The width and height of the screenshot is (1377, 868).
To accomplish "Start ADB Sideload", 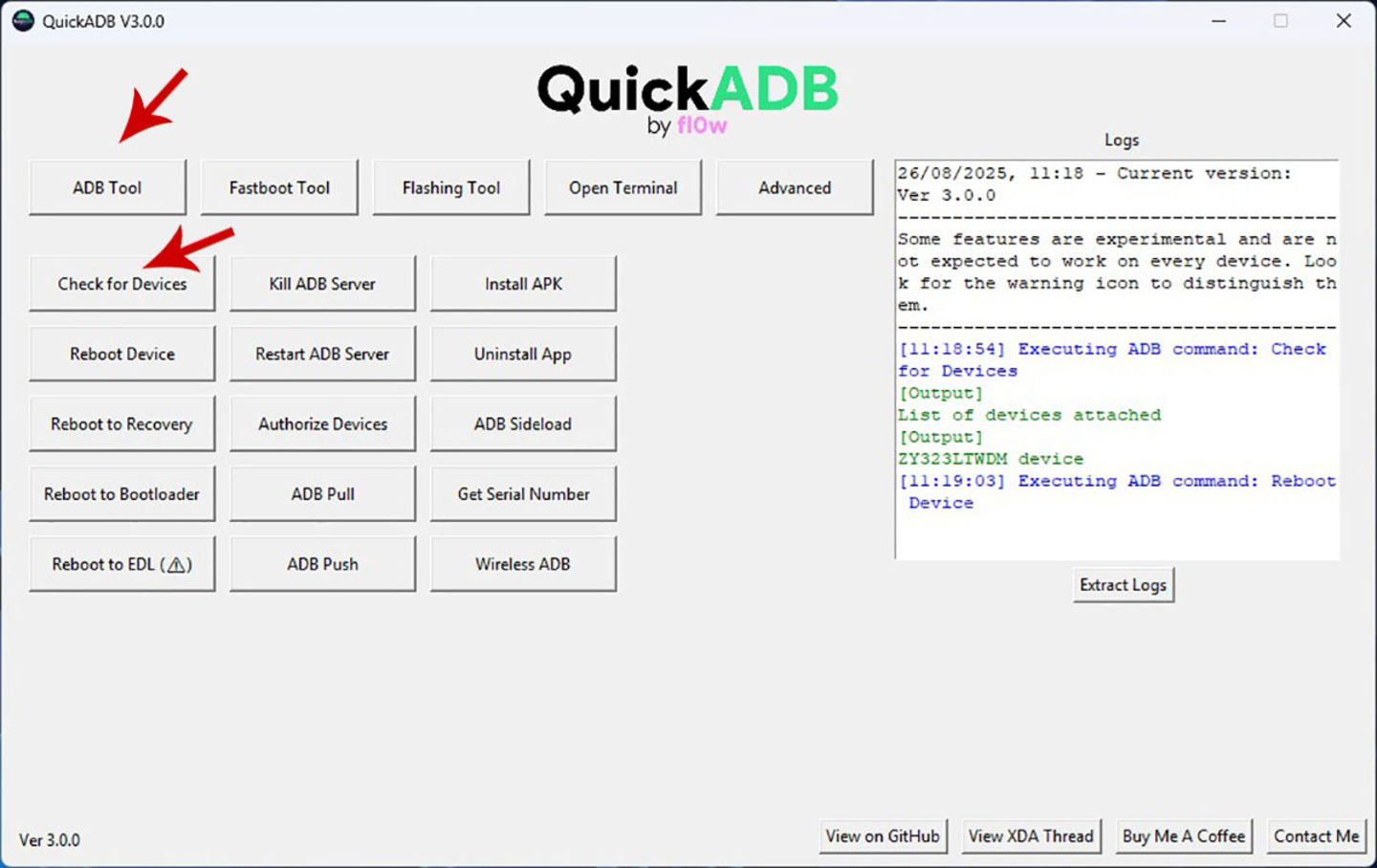I will pos(523,423).
